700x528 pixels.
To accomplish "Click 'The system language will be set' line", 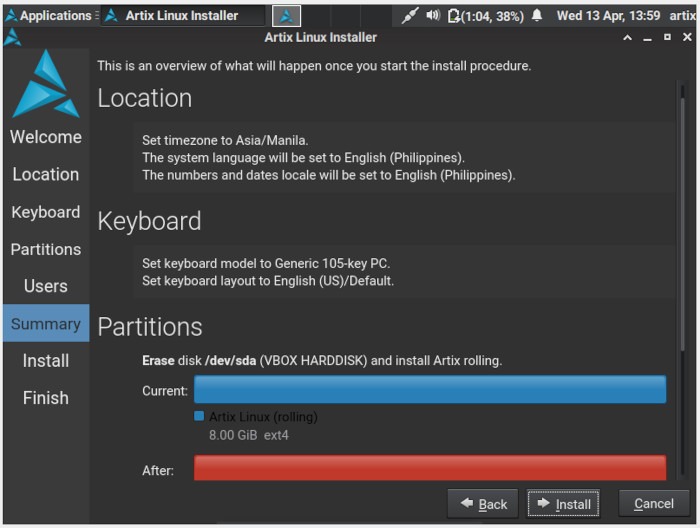I will (x=304, y=158).
